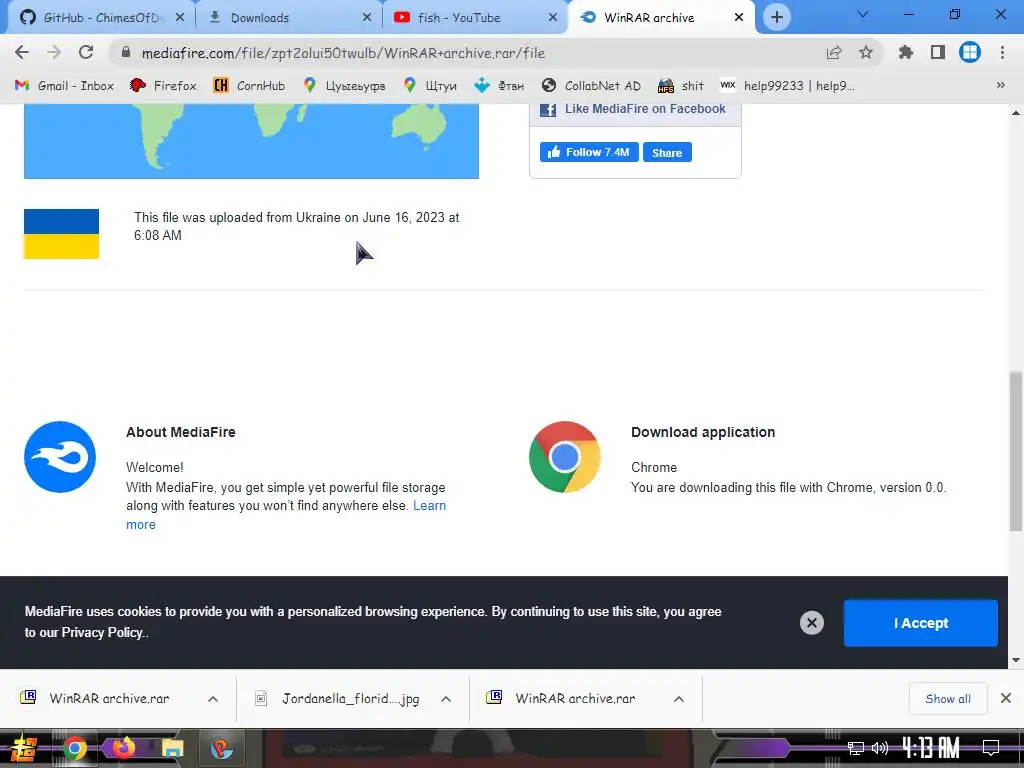Expand options for Jordanella_florid....jpg download

coord(446,699)
